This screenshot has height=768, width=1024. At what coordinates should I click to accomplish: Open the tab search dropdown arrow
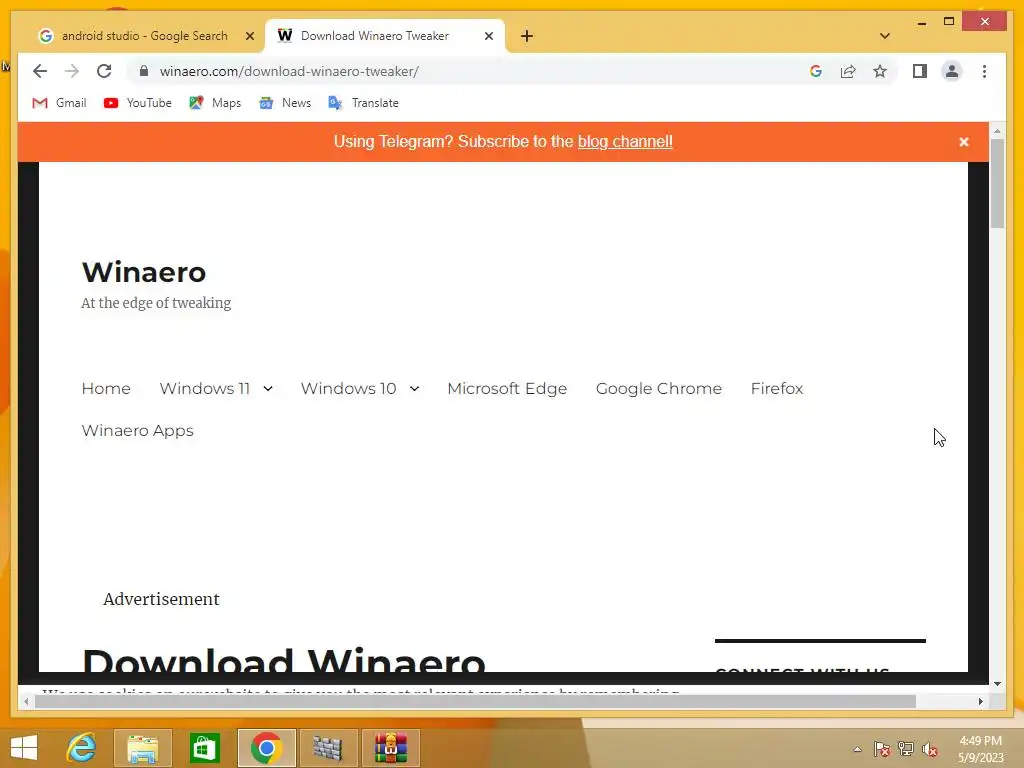click(x=885, y=36)
